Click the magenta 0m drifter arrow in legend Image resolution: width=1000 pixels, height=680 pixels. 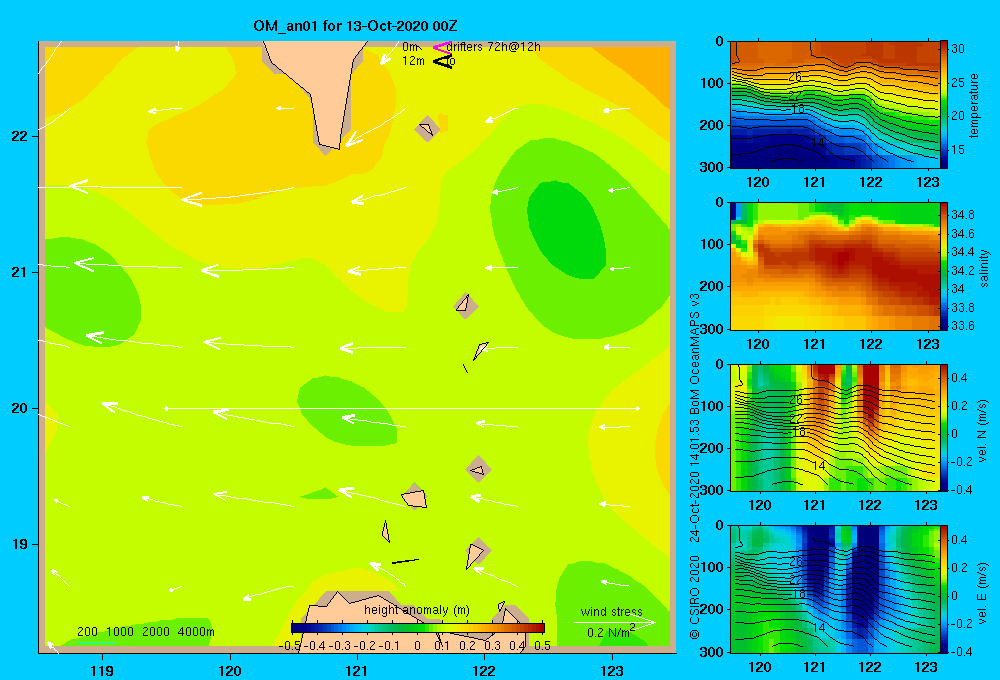click(441, 47)
